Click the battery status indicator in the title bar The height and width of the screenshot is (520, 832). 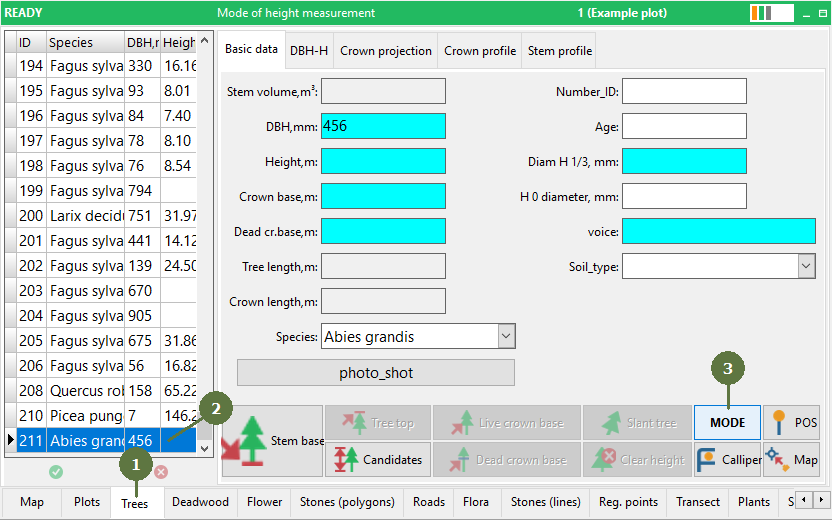coord(772,13)
